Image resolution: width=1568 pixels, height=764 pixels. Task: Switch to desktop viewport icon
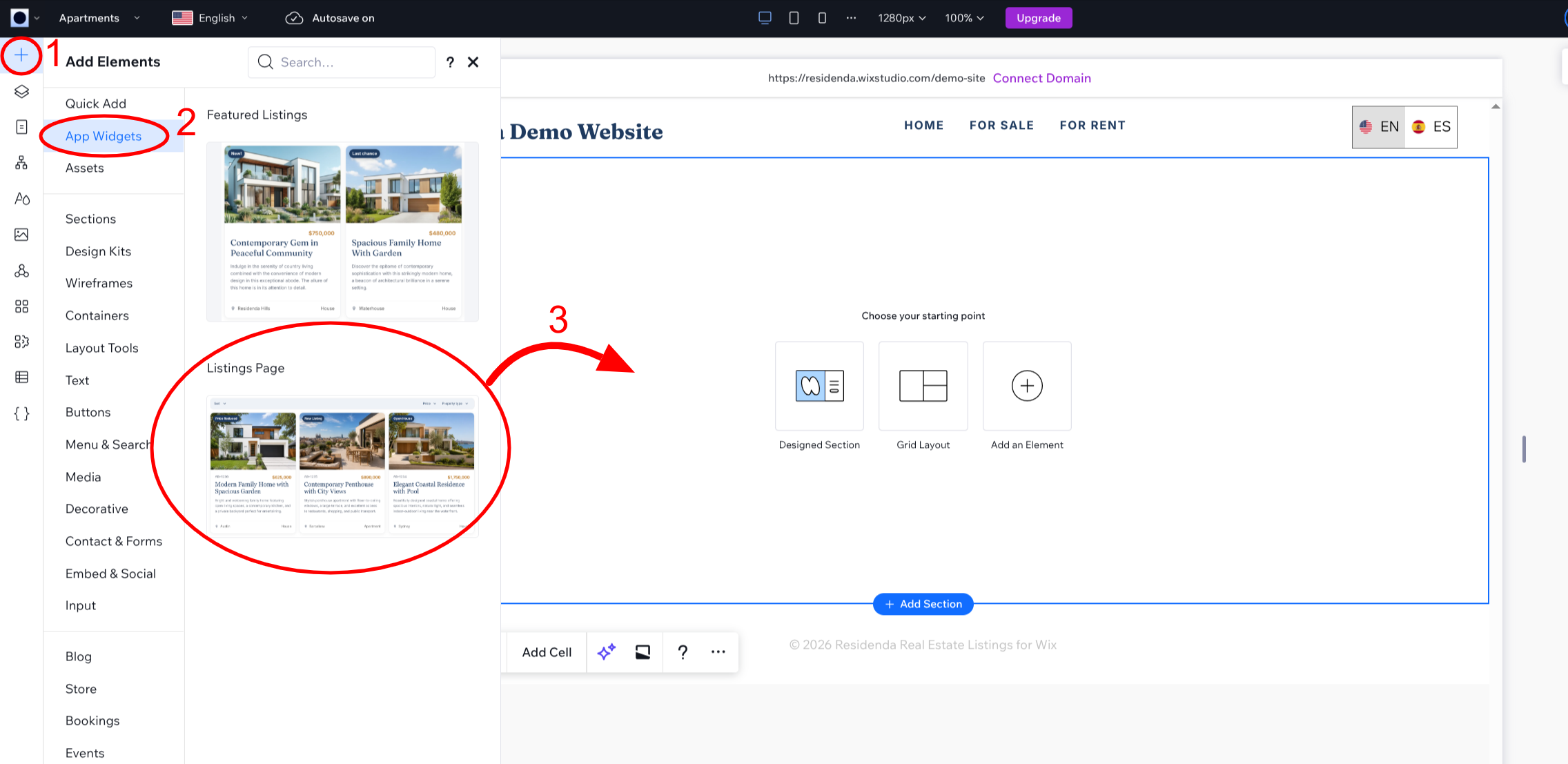[x=765, y=18]
